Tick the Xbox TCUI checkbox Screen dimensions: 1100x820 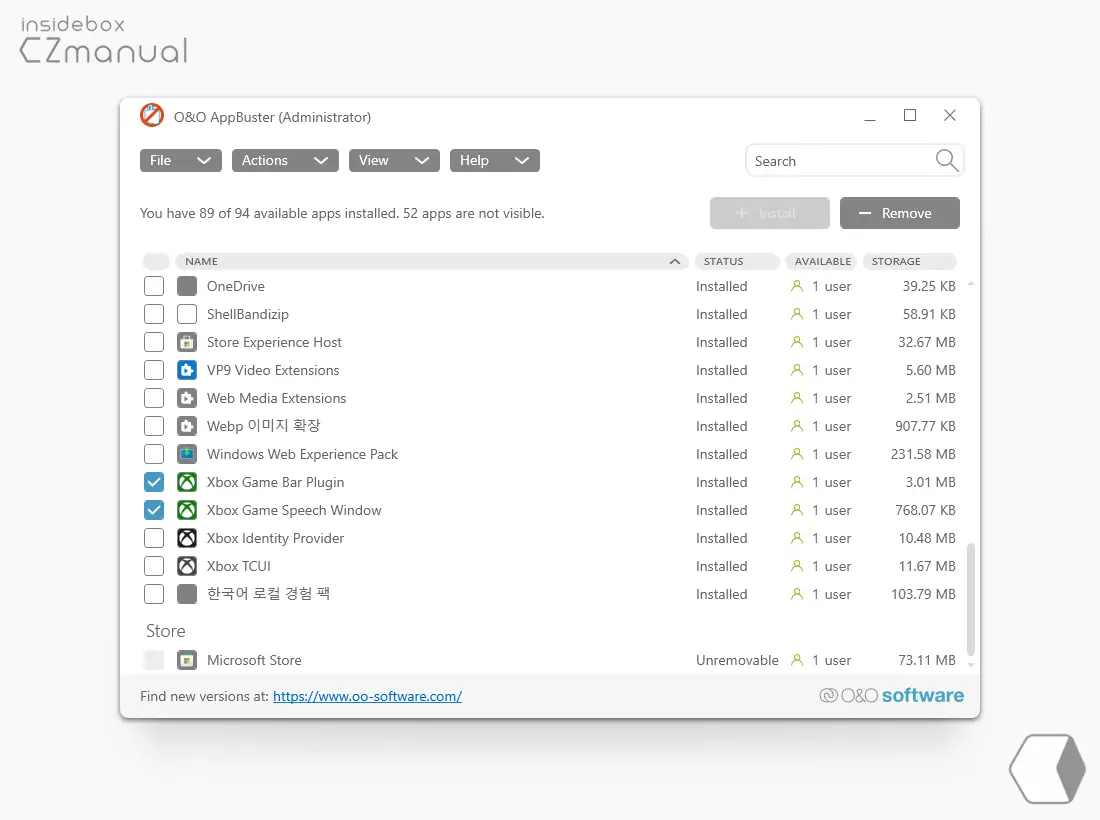coord(154,566)
